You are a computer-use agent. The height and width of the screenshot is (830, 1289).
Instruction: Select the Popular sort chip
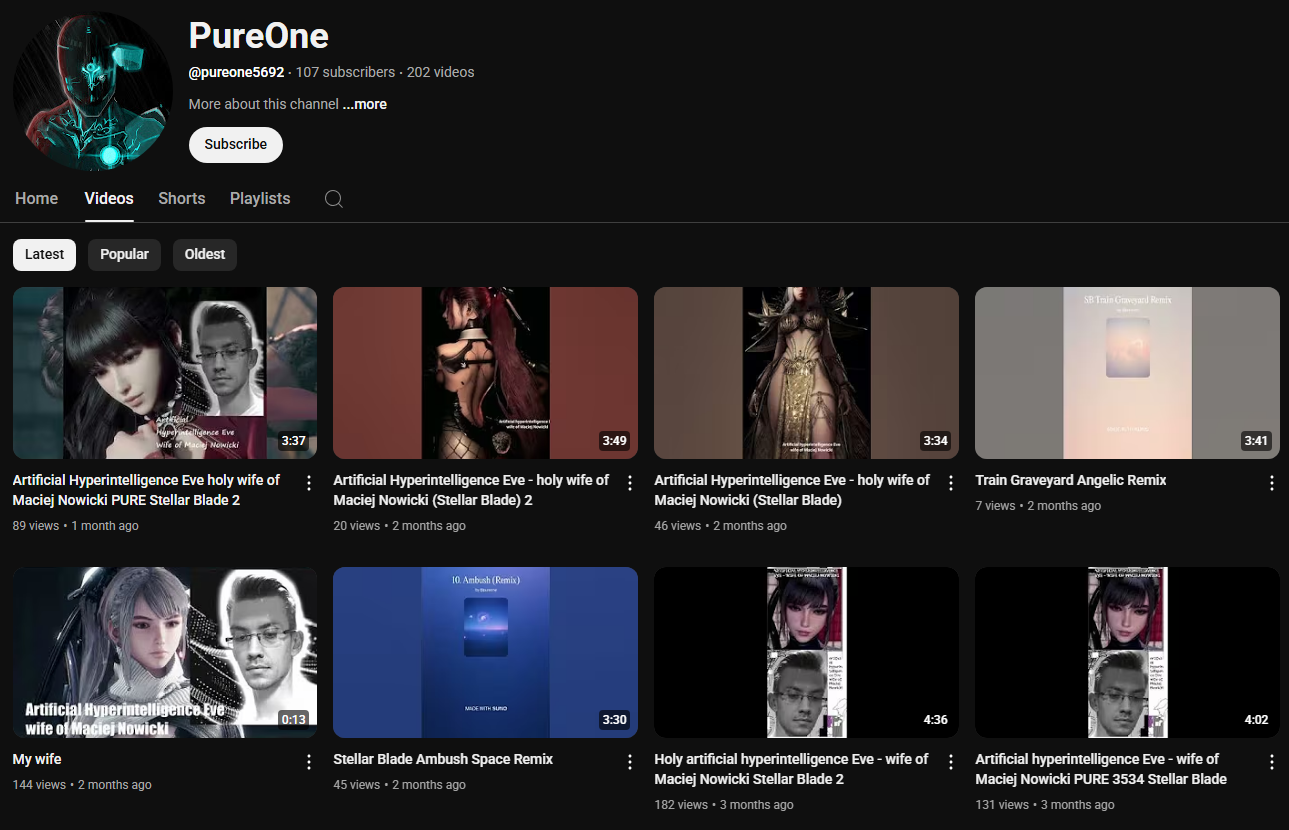tap(124, 254)
